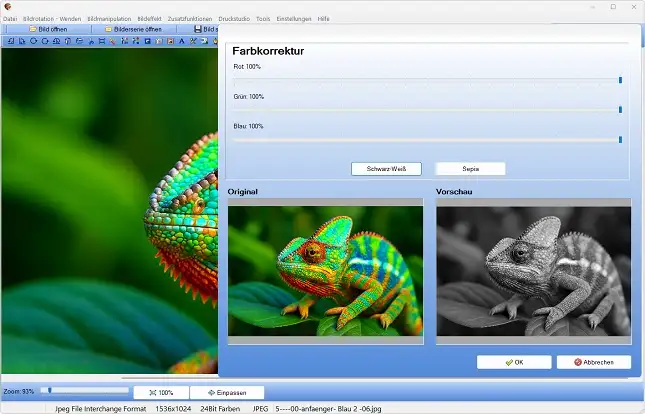
Task: Click the floppy disk save image icon
Action: point(198,29)
